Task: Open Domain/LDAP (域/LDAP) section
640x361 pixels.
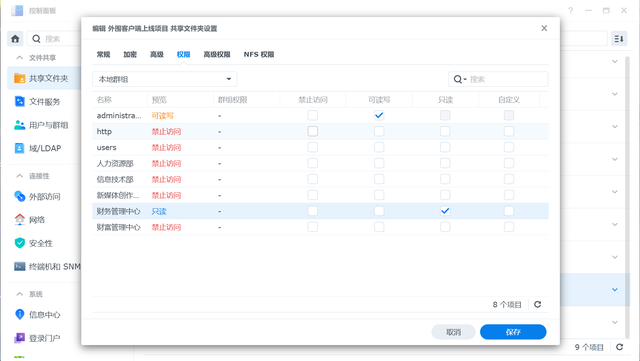Action: 44,148
